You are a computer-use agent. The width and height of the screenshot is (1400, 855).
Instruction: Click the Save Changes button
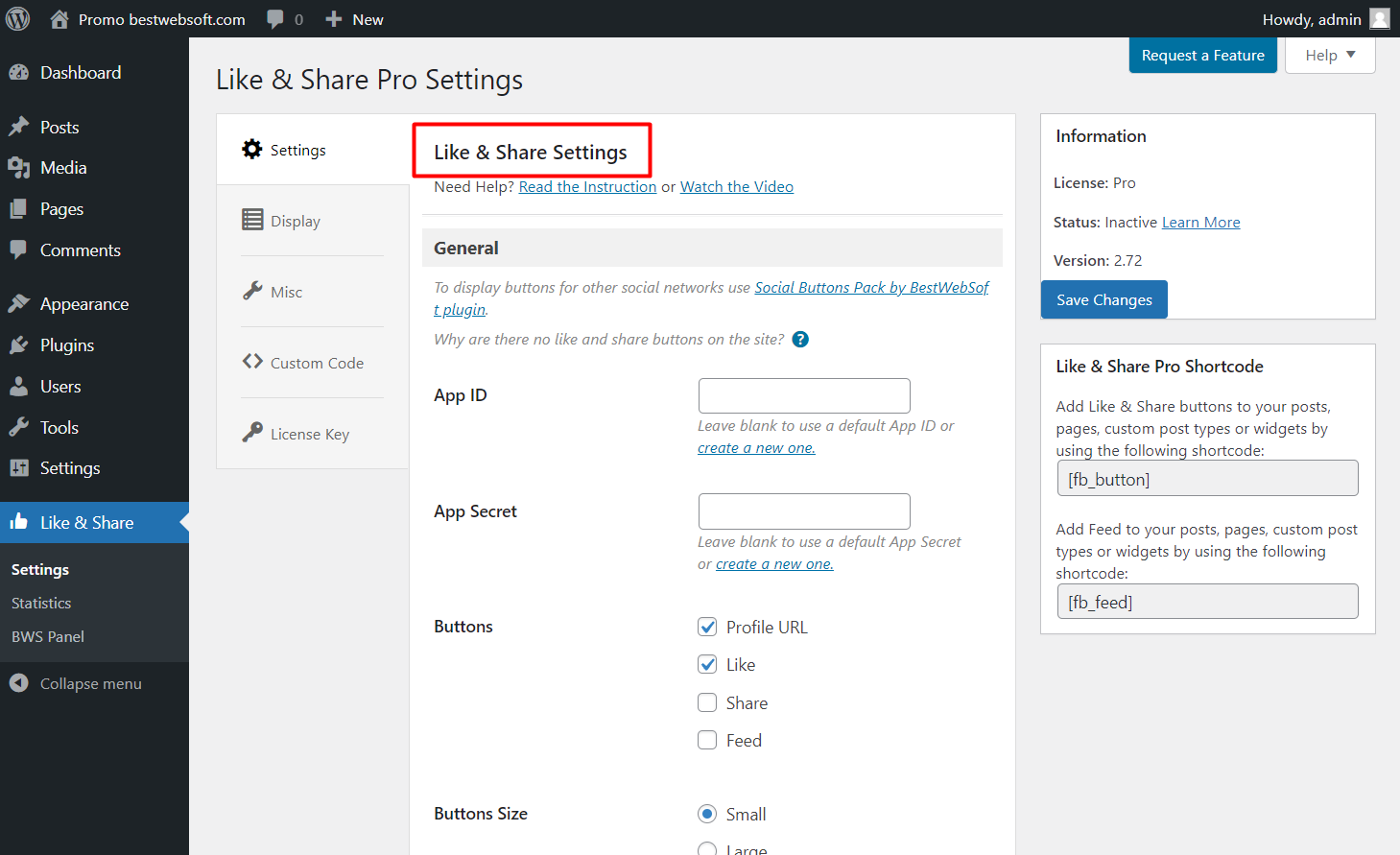point(1104,299)
